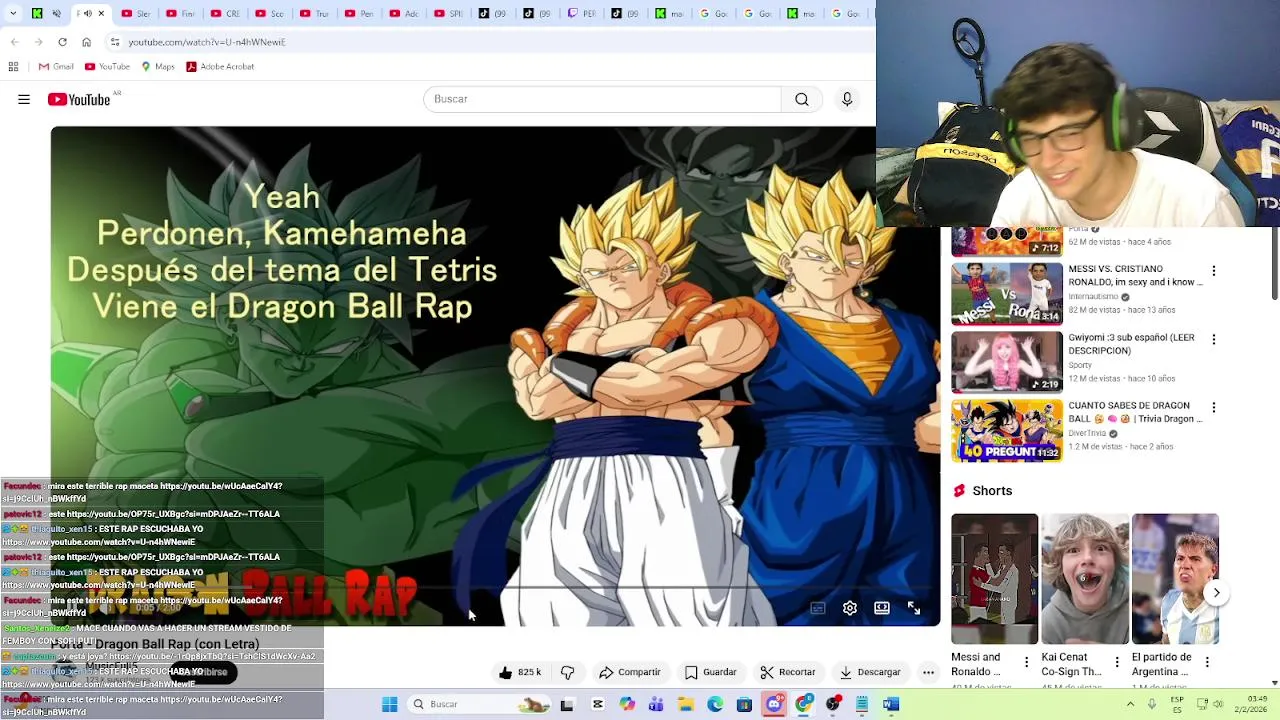The image size is (1280, 720).
Task: Click the Compartir share button
Action: coord(630,672)
